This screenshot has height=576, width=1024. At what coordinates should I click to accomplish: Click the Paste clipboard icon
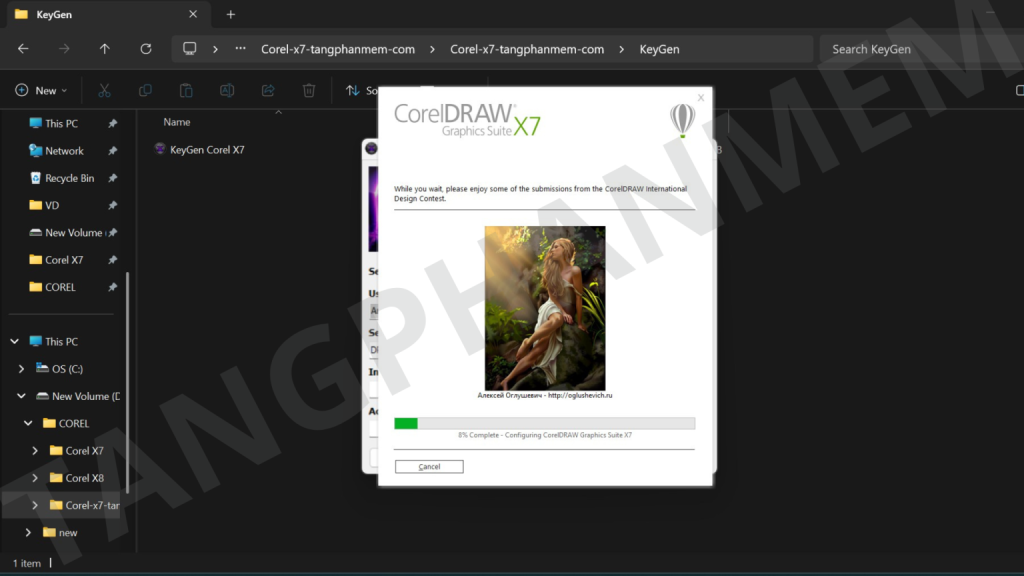pos(186,90)
